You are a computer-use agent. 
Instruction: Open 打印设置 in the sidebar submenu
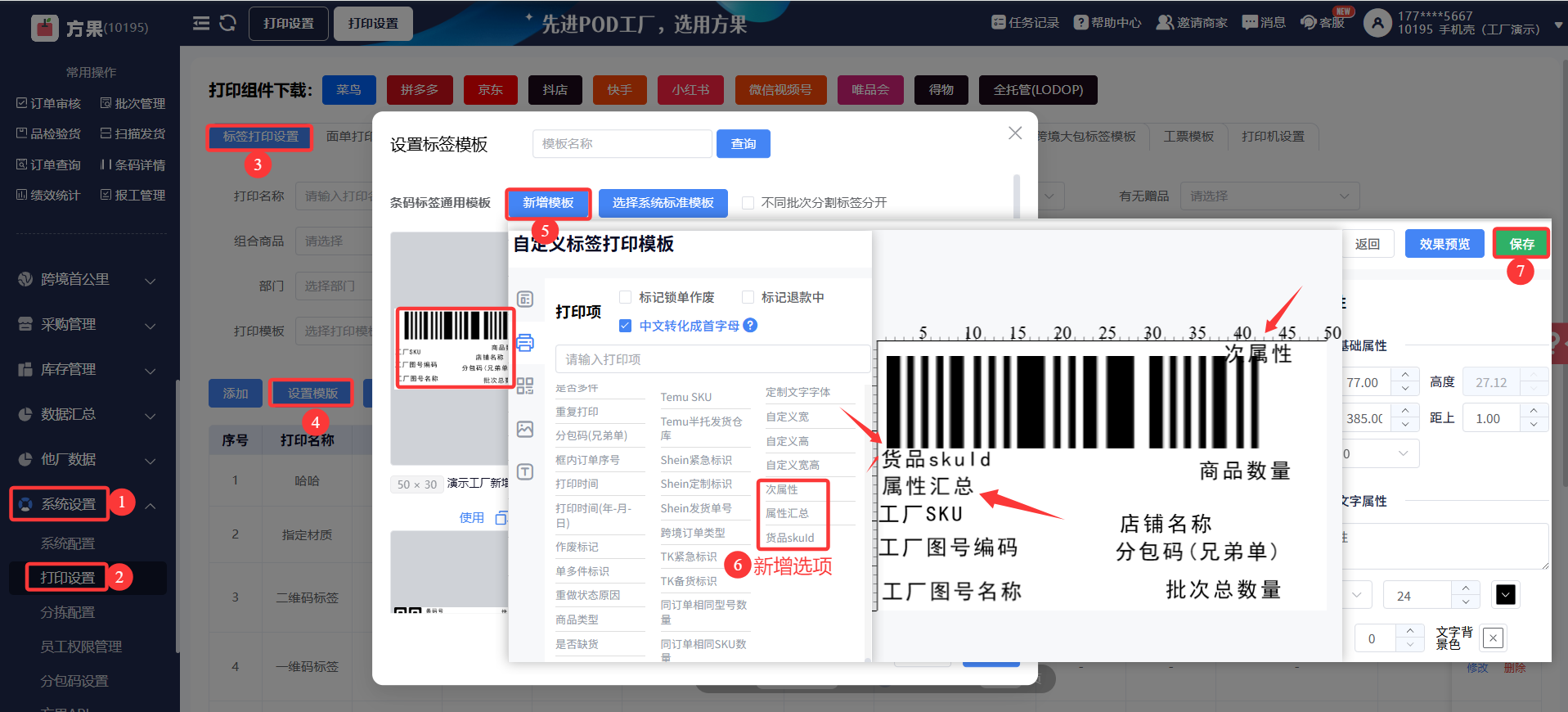(68, 578)
